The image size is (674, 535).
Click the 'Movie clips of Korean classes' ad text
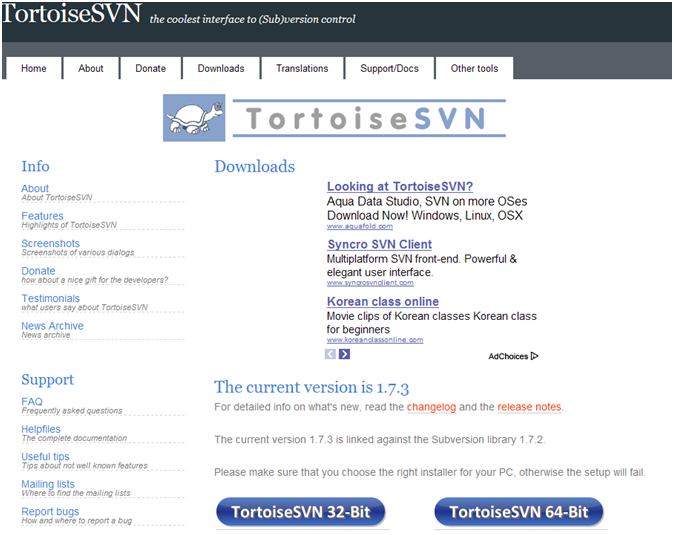tap(432, 316)
